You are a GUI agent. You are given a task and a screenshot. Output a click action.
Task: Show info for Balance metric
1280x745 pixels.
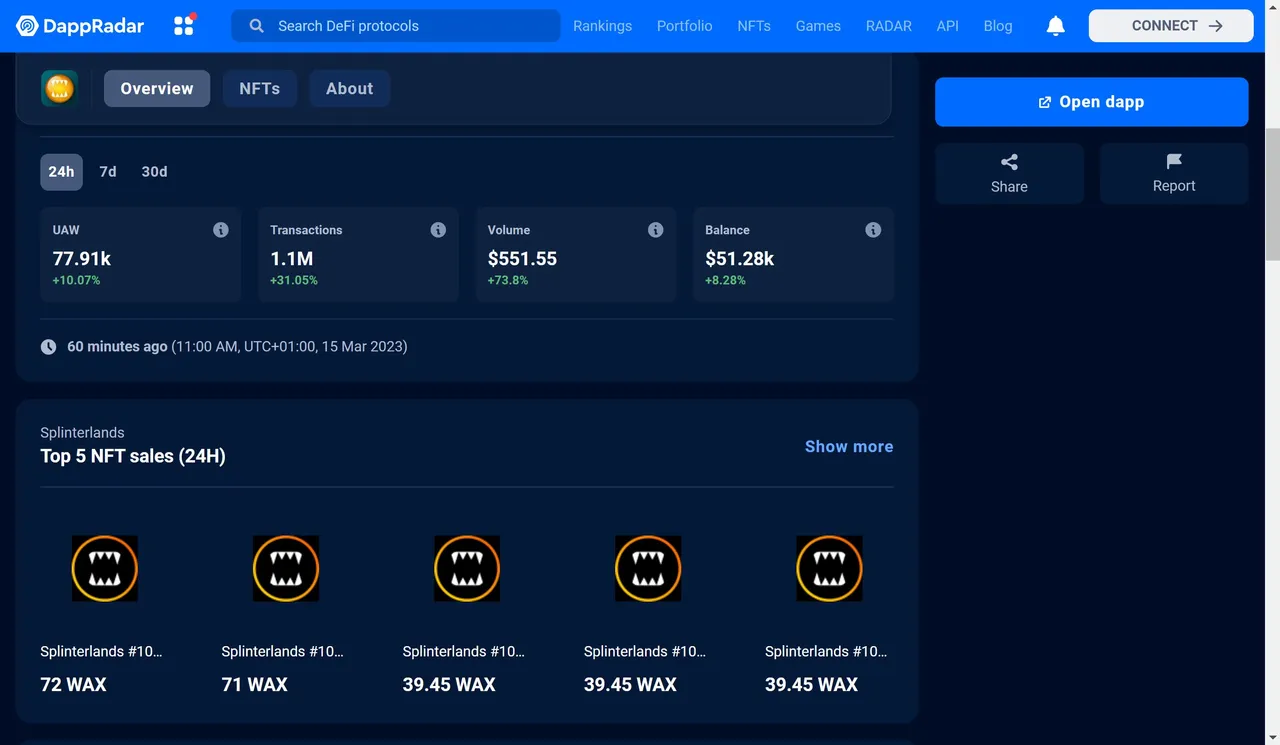point(873,230)
